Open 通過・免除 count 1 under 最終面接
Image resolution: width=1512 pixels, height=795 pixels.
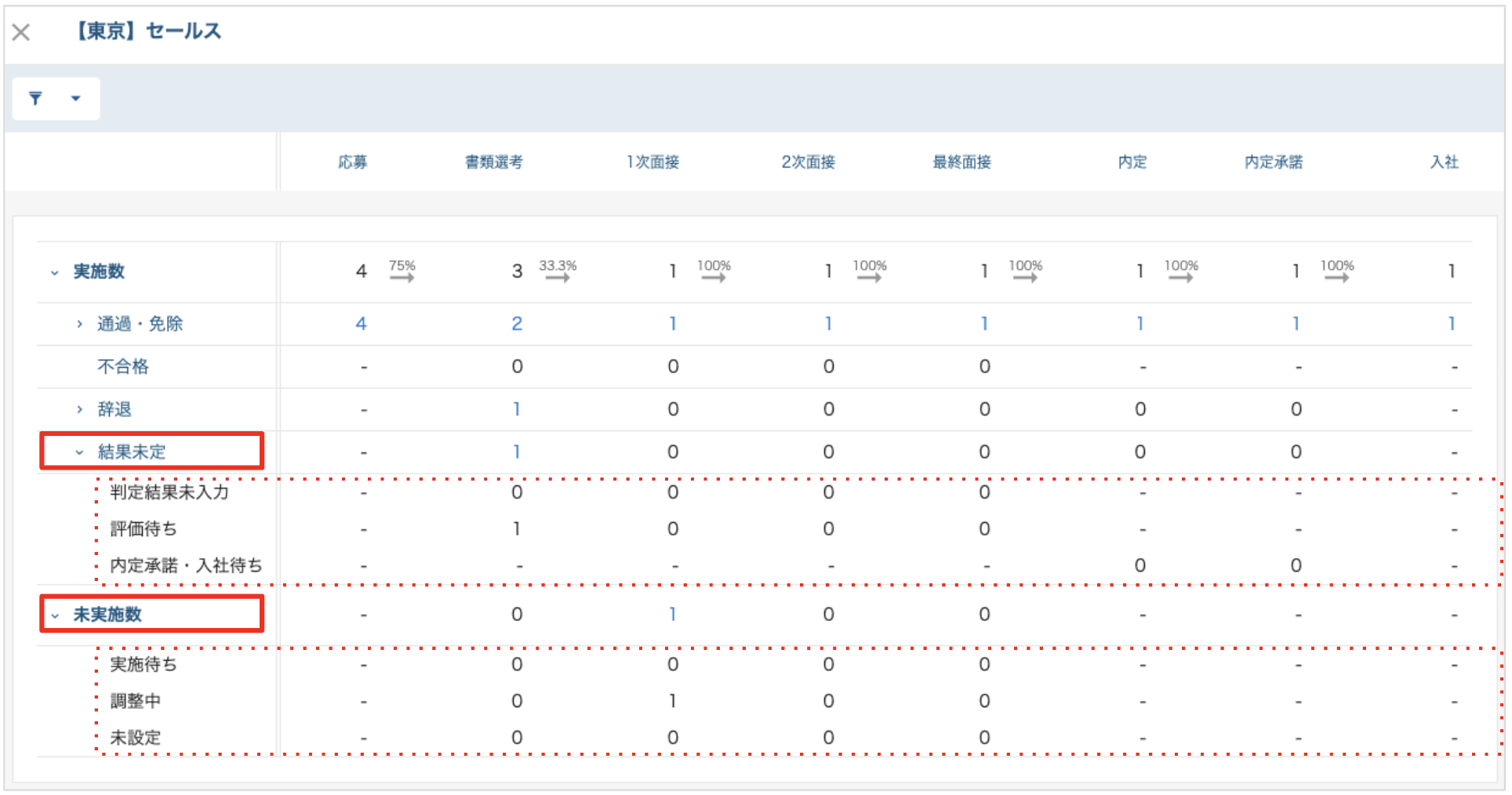coord(984,324)
